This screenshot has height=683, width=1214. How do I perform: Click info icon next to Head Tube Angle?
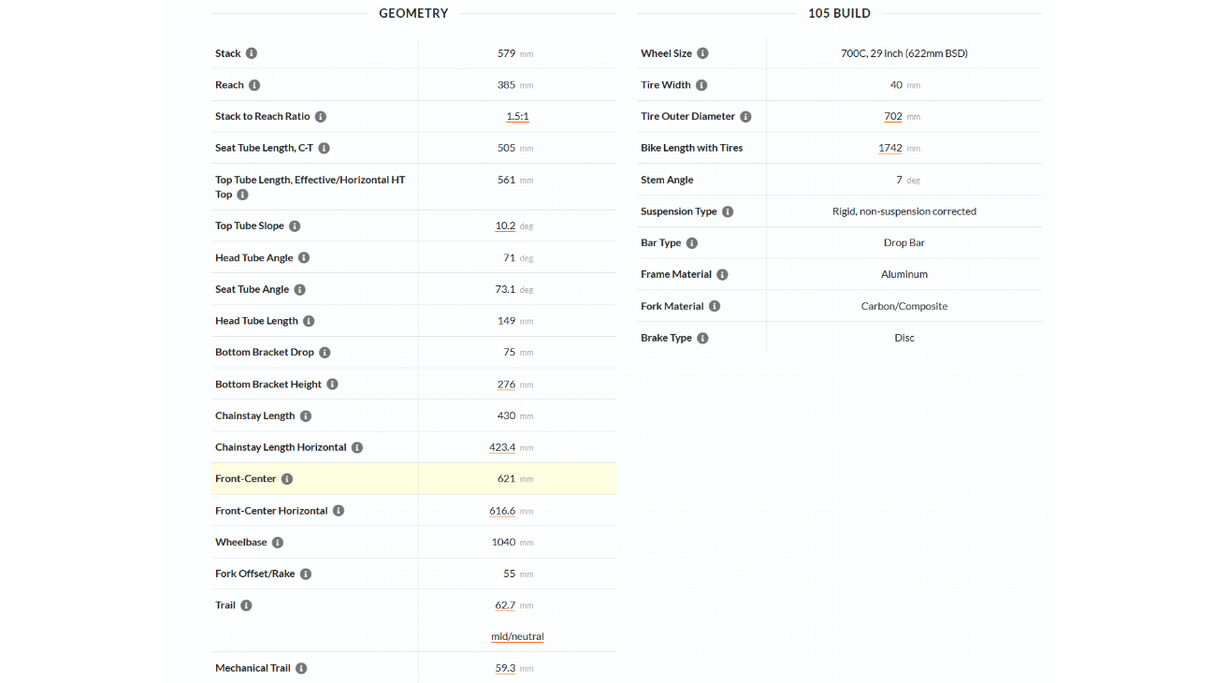tap(303, 258)
